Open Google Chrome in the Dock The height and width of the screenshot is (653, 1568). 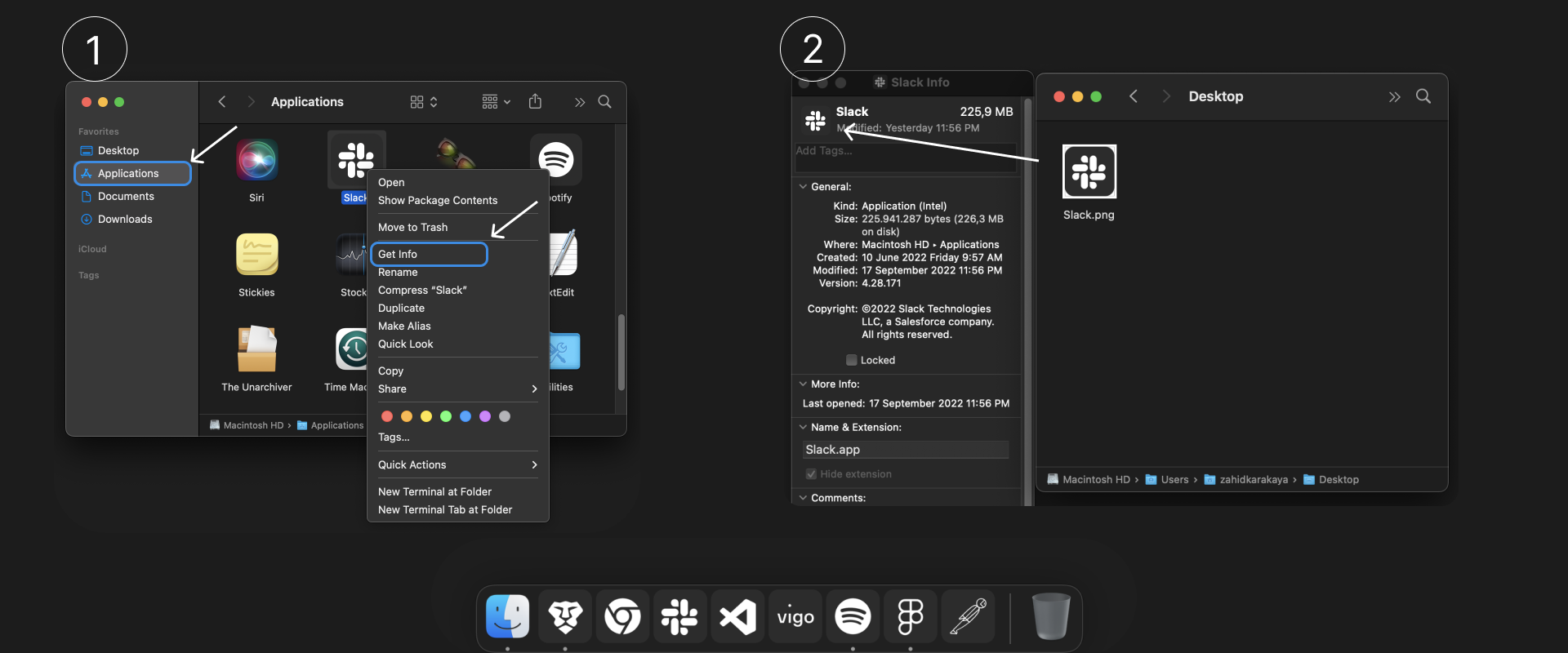tap(622, 616)
